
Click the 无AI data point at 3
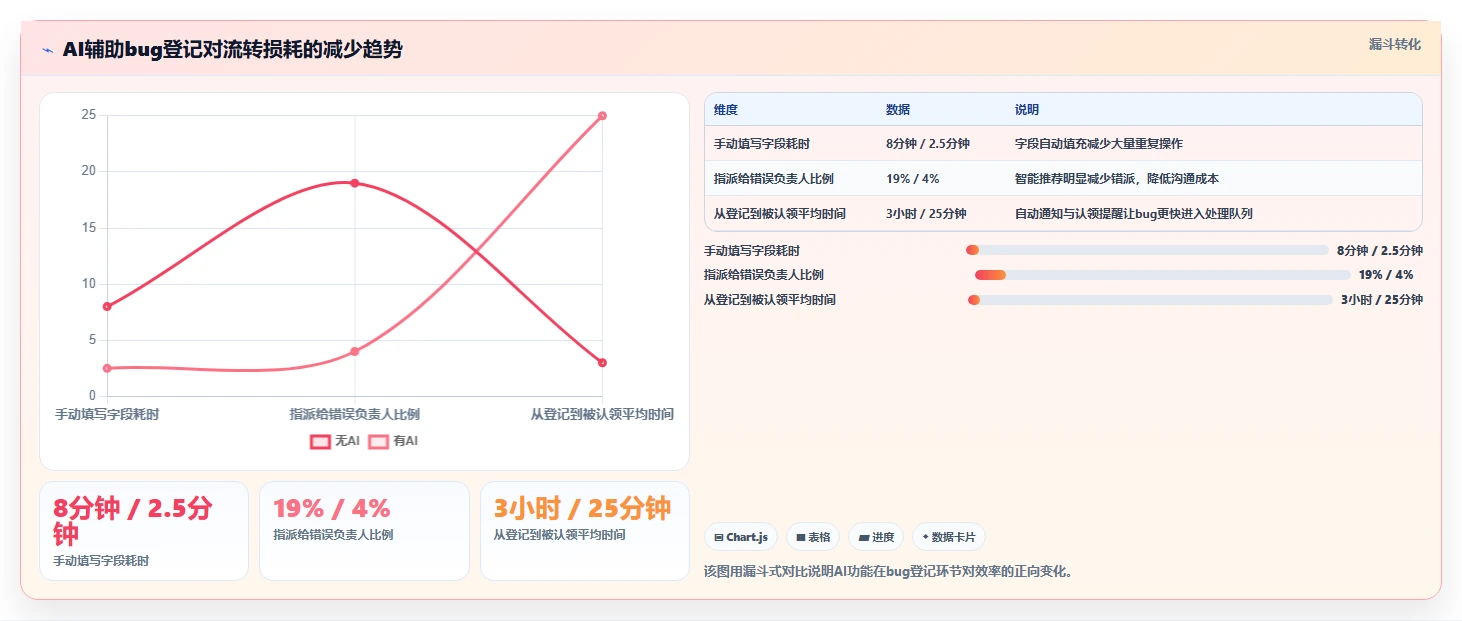click(x=602, y=363)
